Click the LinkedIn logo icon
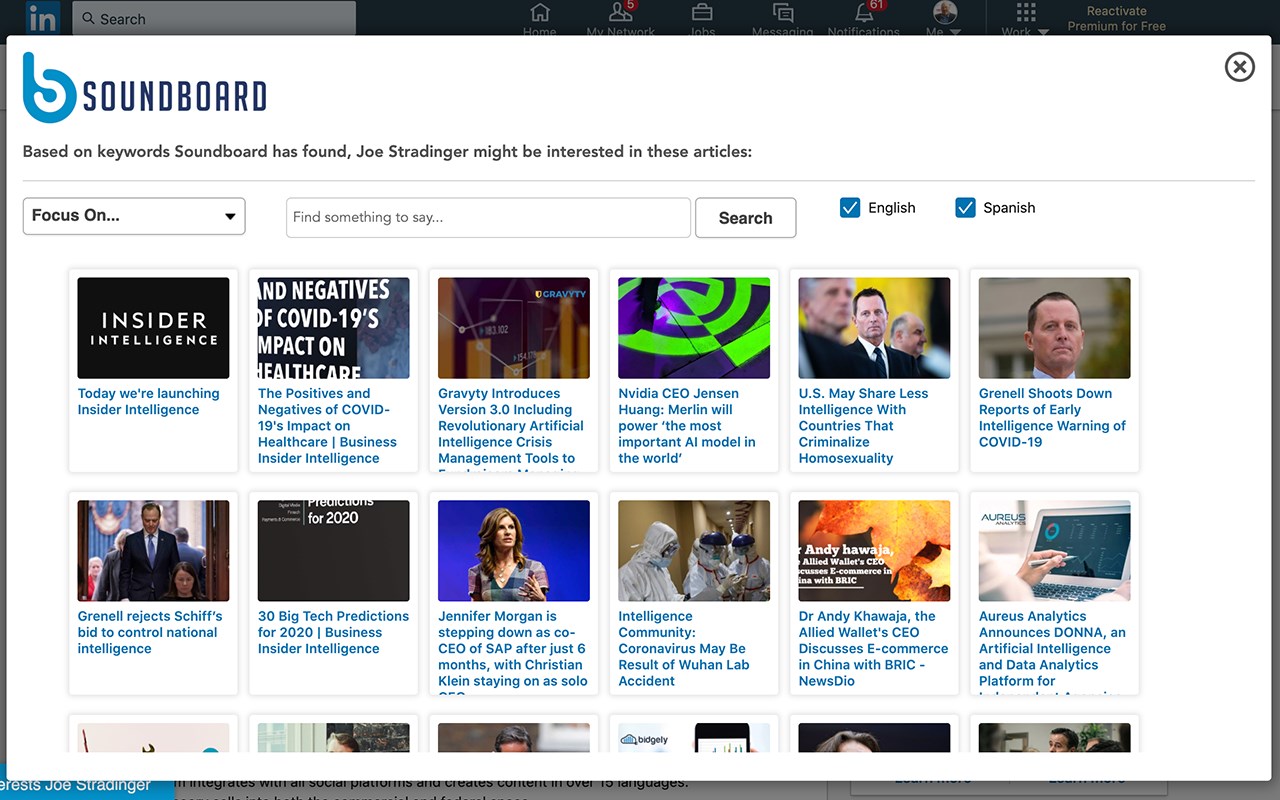 click(x=42, y=18)
